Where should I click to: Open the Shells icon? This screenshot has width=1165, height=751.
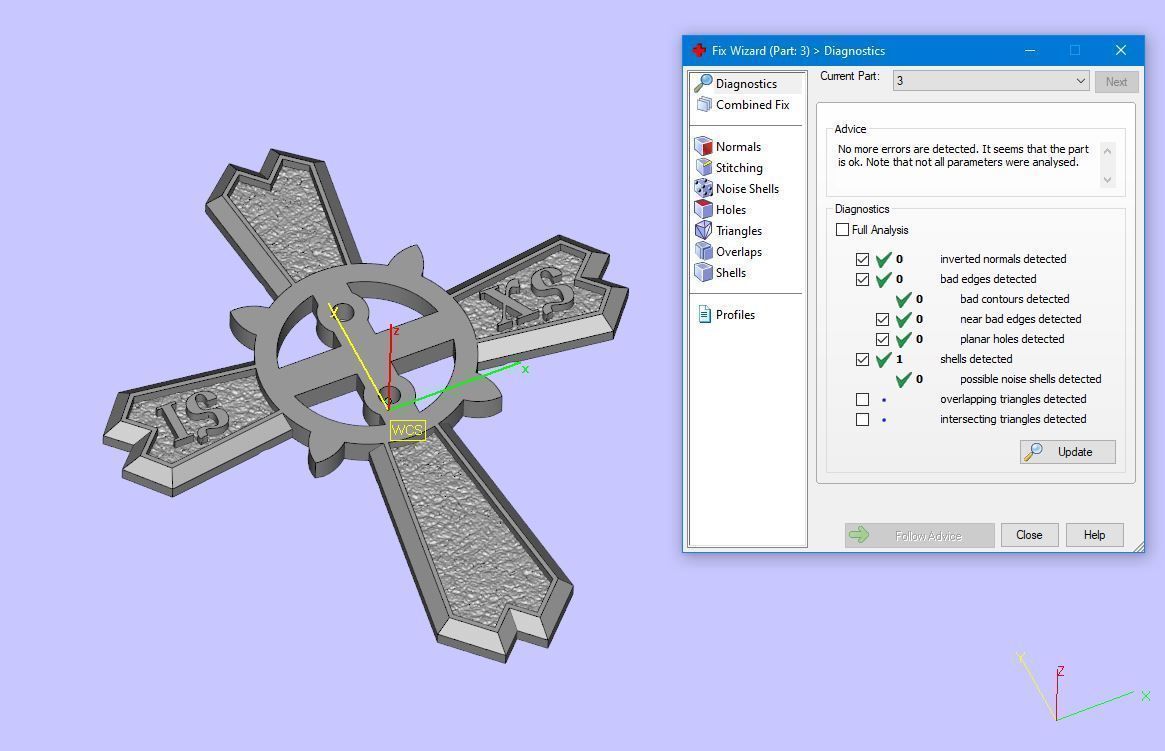(x=704, y=272)
